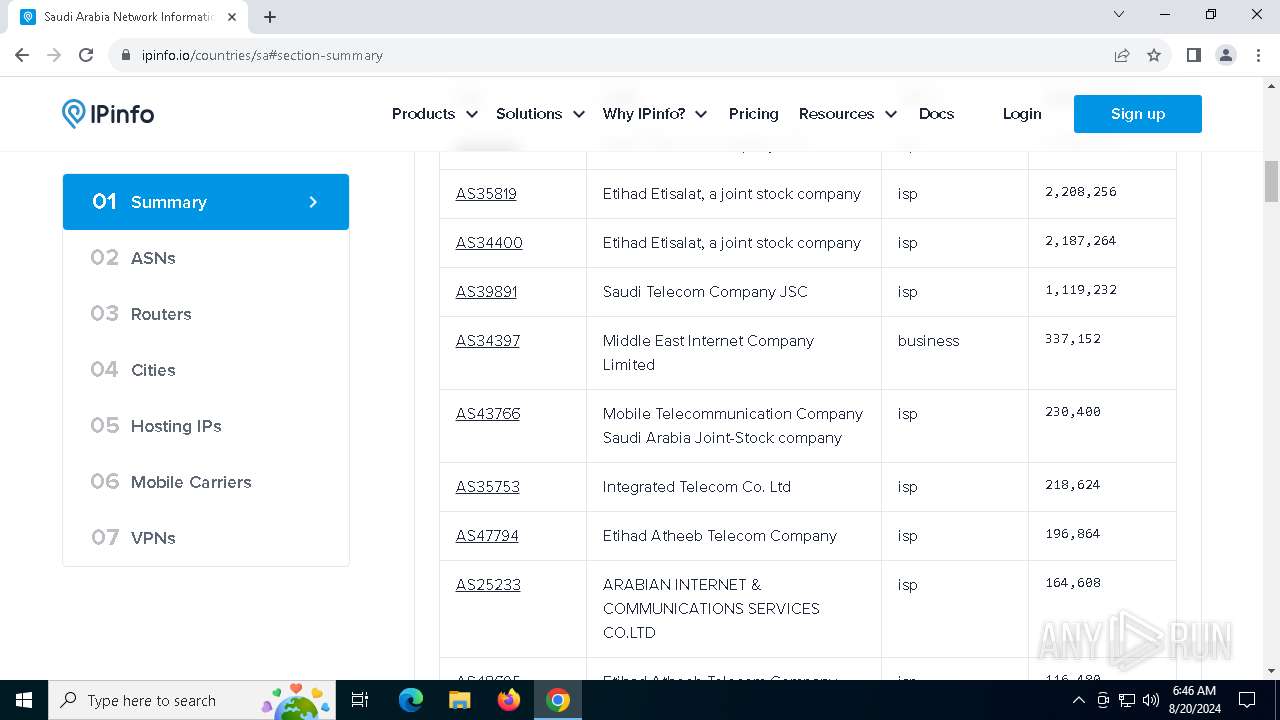Open the notifications action center
Screen dimensions: 1280x720
1247,700
